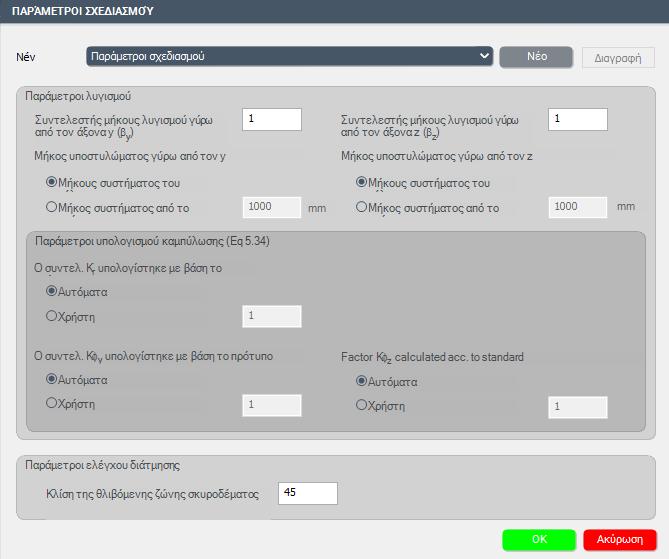The image size is (669, 559).
Task: Click the Μήκος υποστυλώματος γύρω από τον y label
Action: [x=130, y=156]
